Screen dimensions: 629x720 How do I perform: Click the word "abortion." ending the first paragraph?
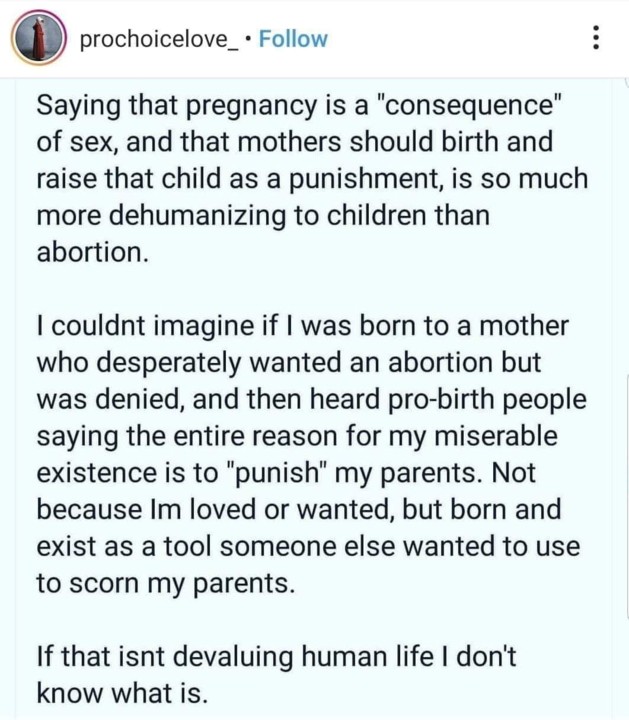[x=93, y=253]
